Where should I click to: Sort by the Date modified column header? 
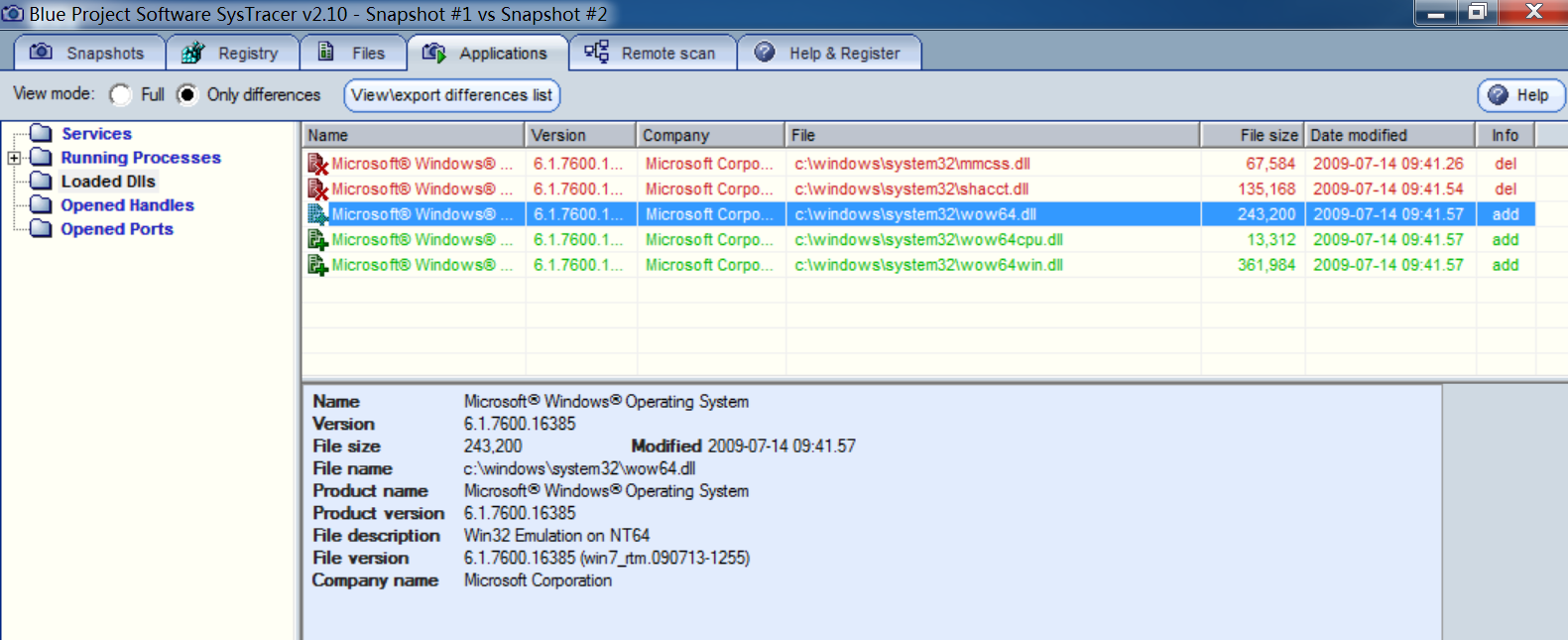(1389, 135)
